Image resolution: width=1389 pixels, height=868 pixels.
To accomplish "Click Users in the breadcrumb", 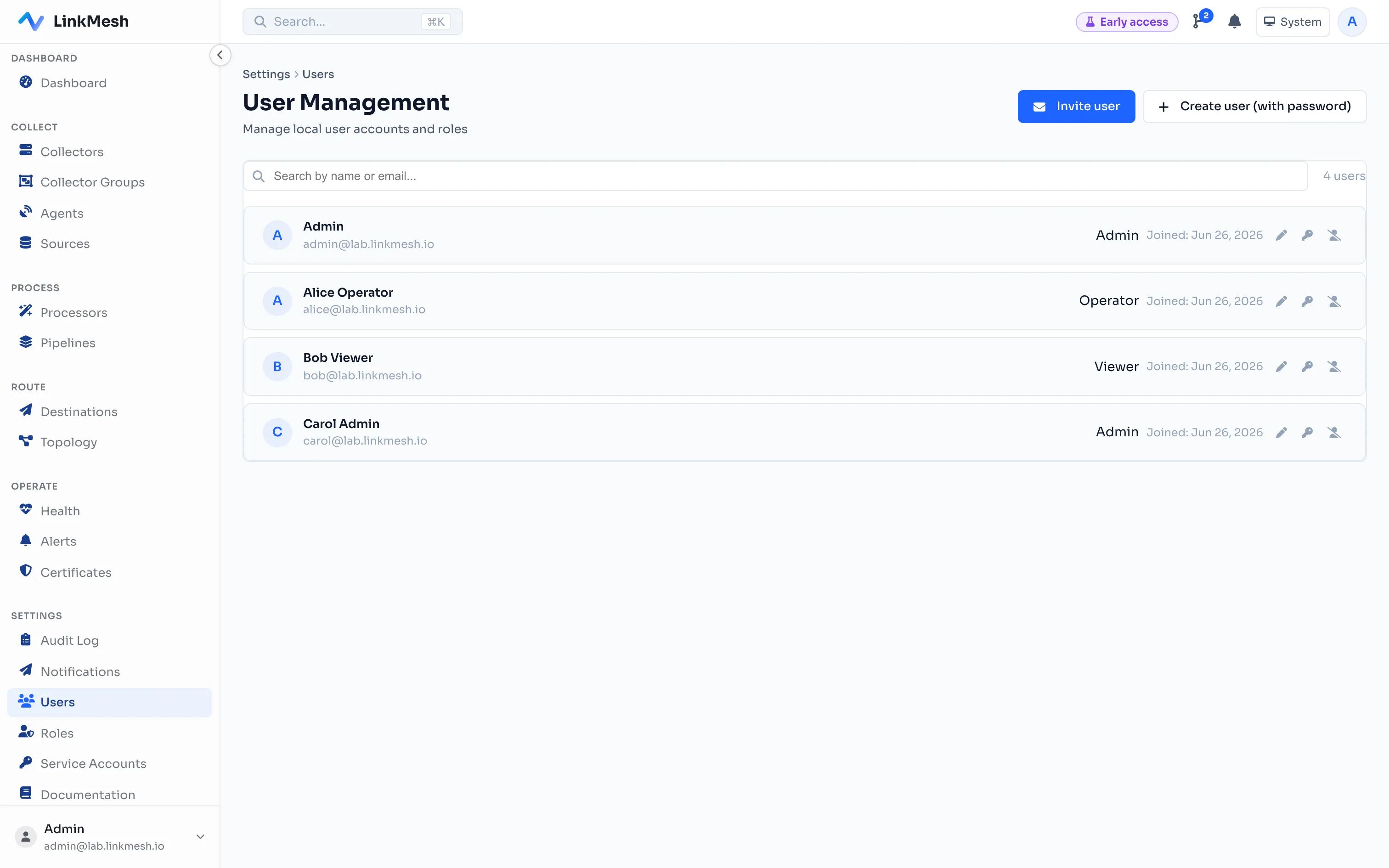I will click(x=318, y=74).
